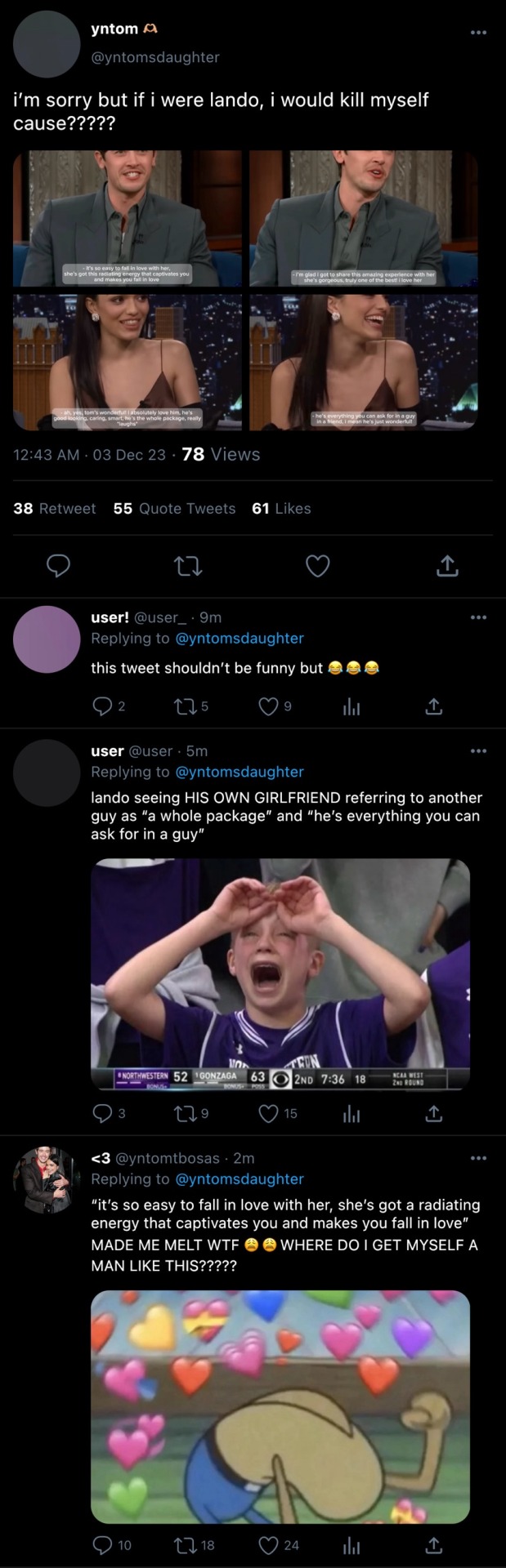
Task: Reply to the crying kid meme tweet
Action: [102, 1113]
